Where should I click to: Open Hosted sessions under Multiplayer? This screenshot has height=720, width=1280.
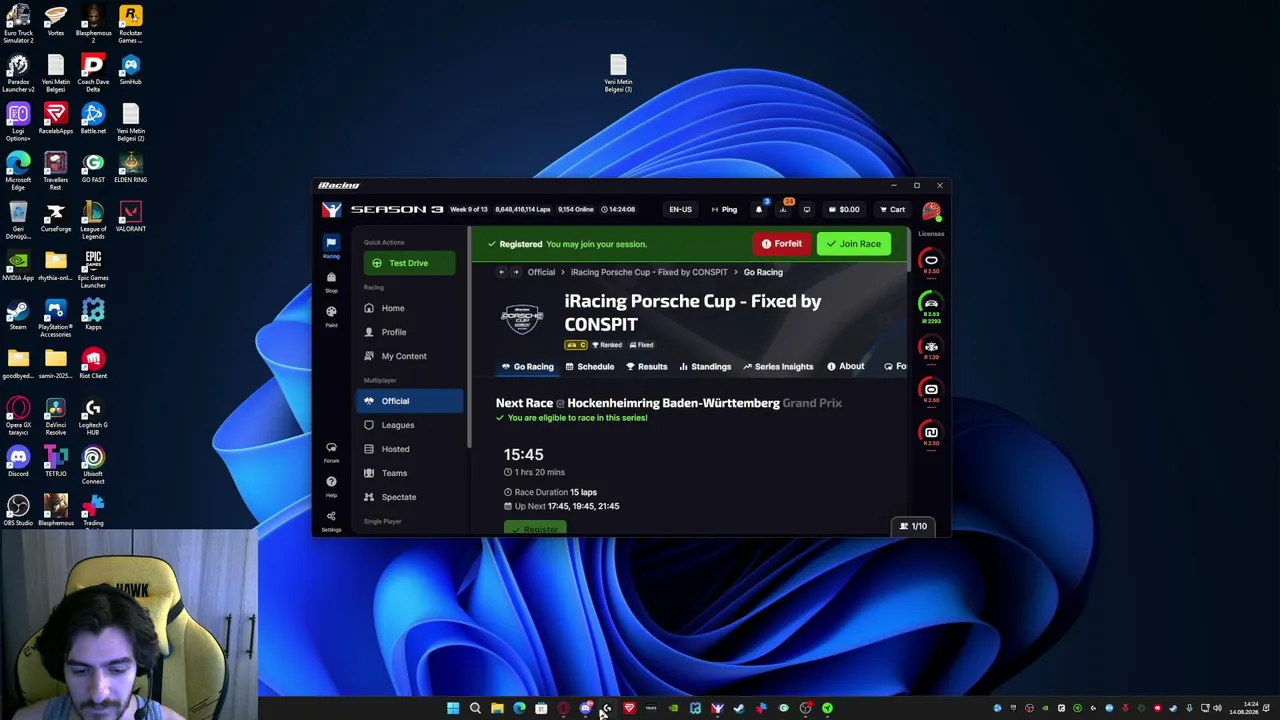coord(409,449)
